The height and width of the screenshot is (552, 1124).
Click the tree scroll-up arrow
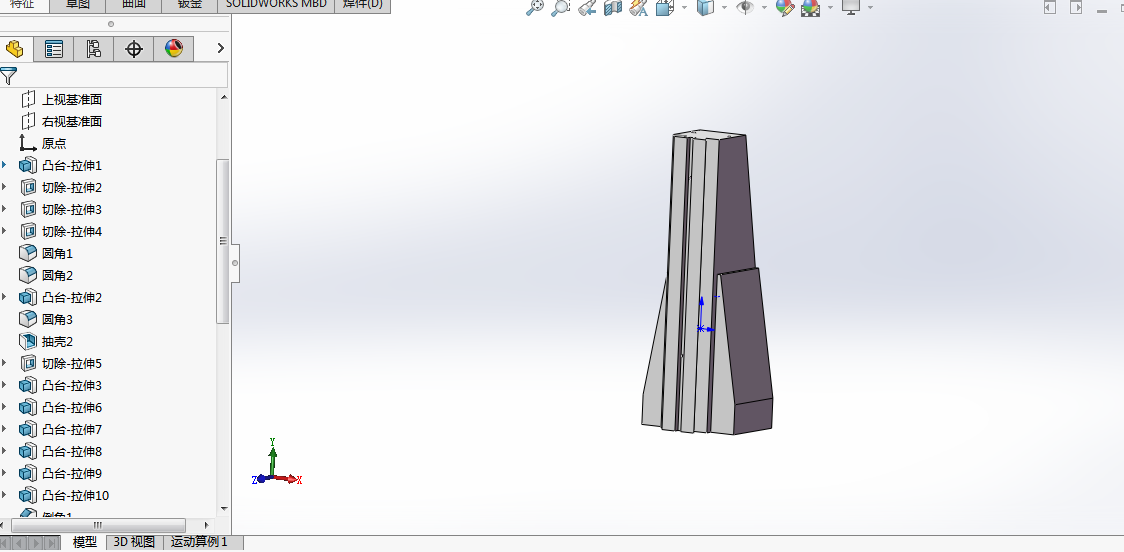pyautogui.click(x=223, y=97)
